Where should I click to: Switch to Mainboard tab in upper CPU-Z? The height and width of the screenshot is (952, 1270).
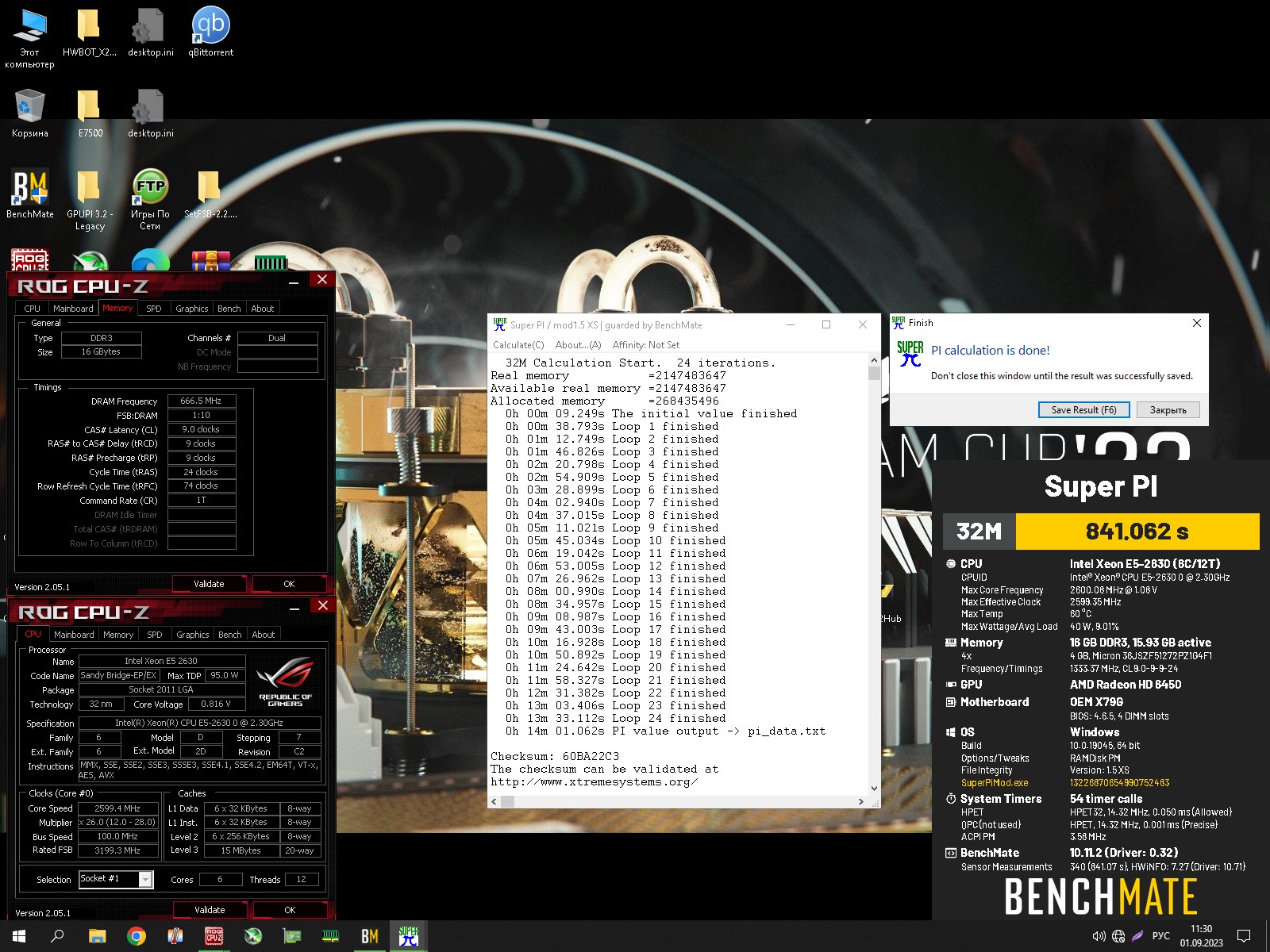click(73, 309)
